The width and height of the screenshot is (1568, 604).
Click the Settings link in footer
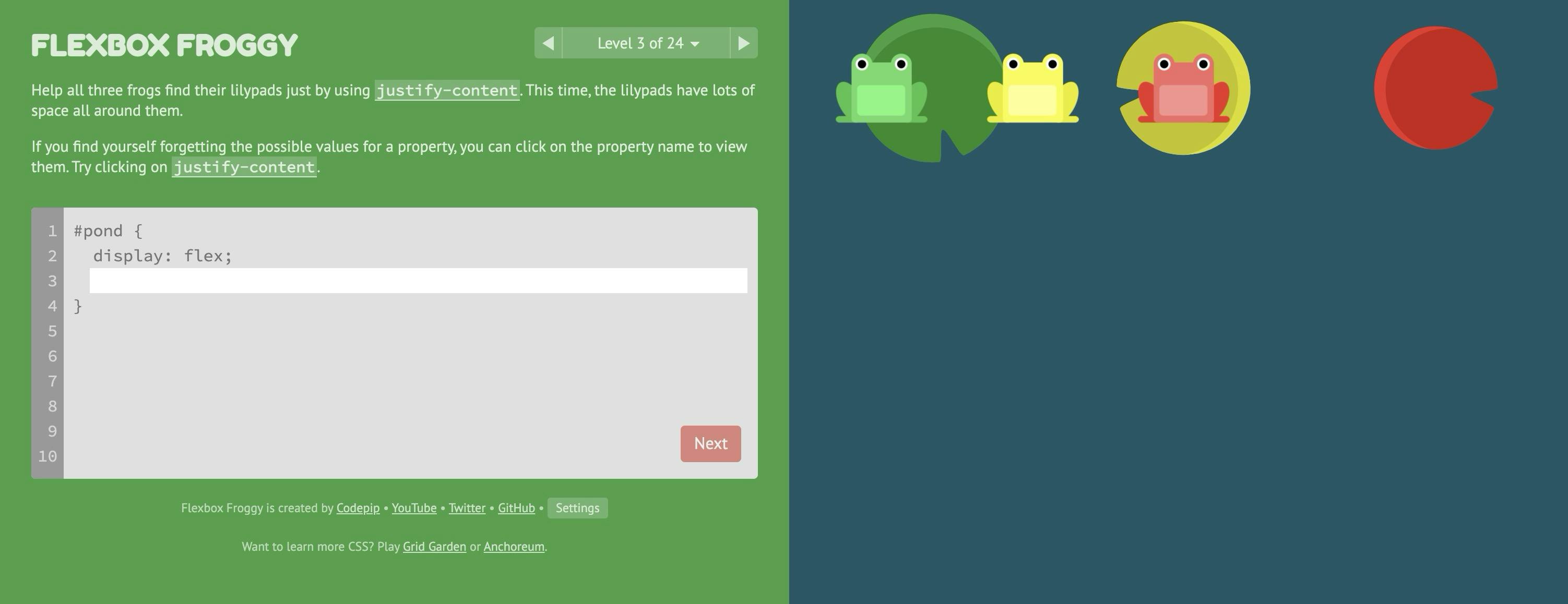[x=577, y=508]
